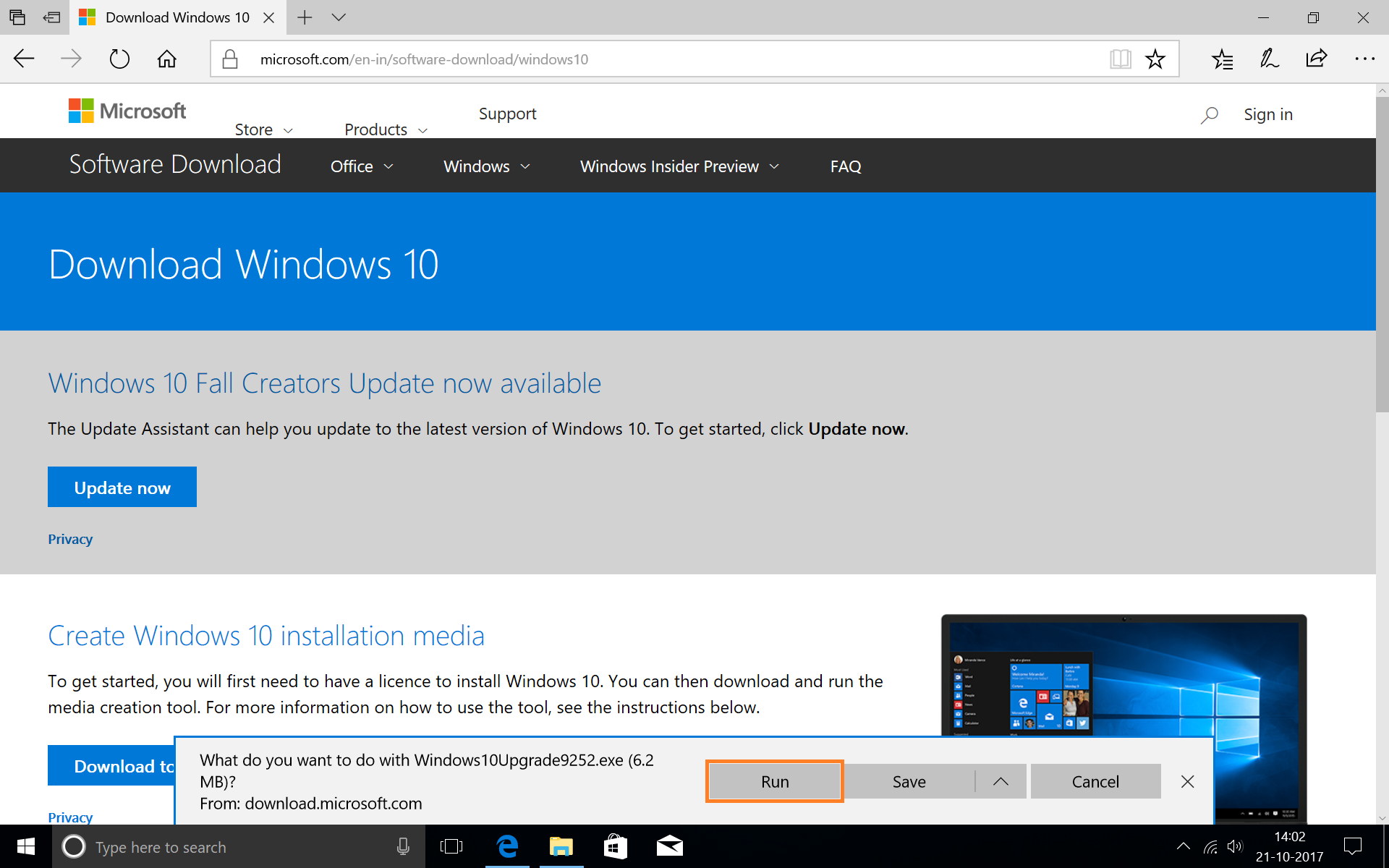Open the Windows Start menu
This screenshot has width=1389, height=868.
[x=25, y=846]
